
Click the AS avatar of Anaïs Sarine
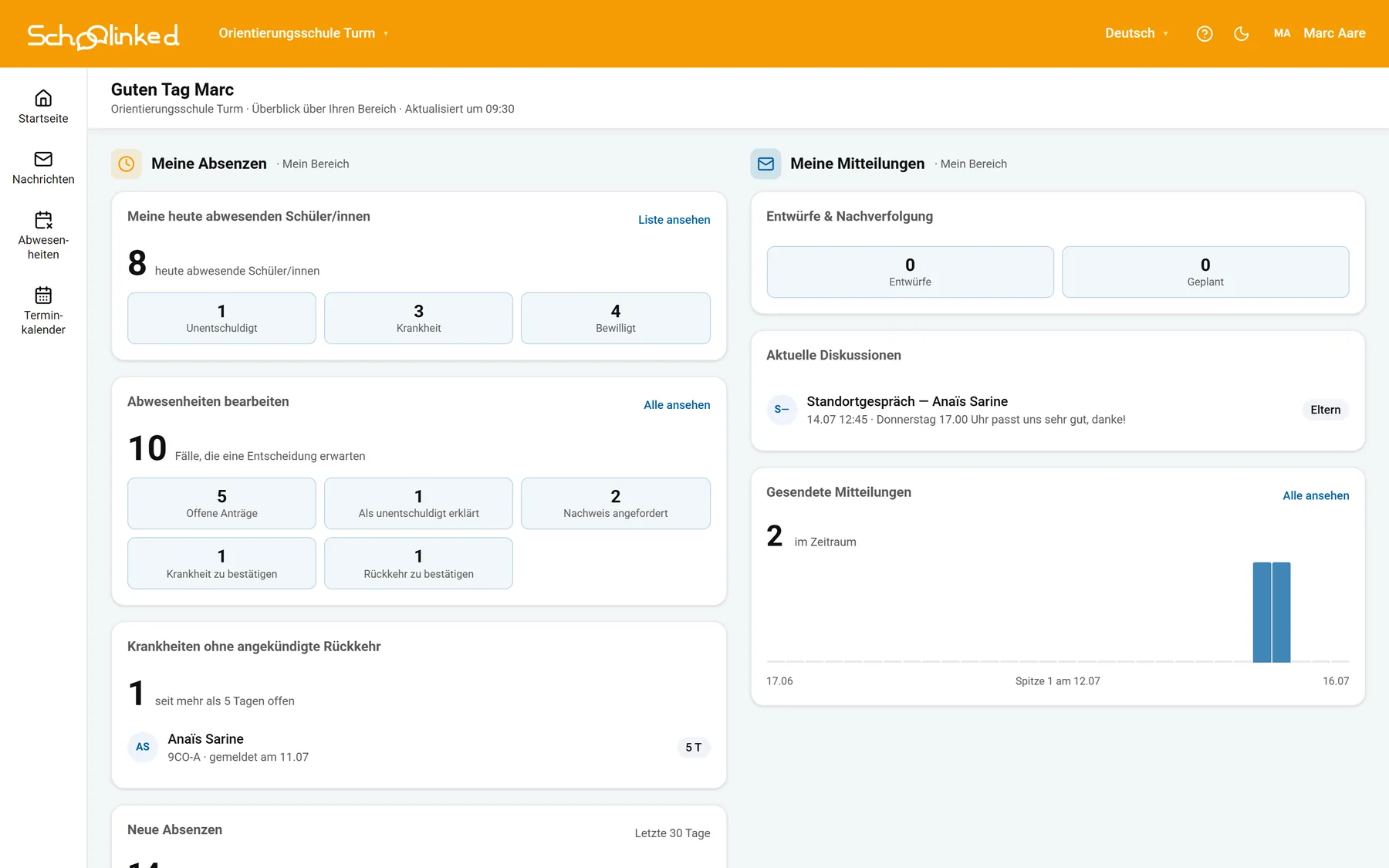tap(143, 747)
